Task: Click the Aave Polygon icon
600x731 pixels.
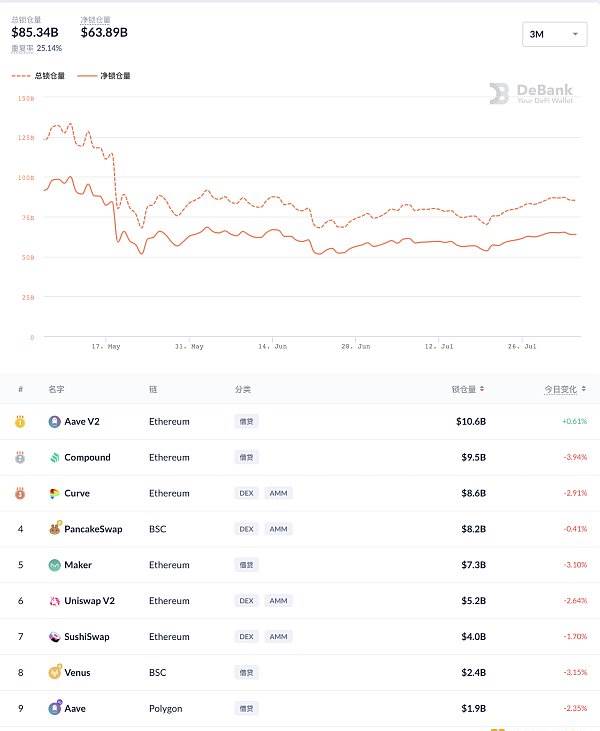Action: pos(55,708)
